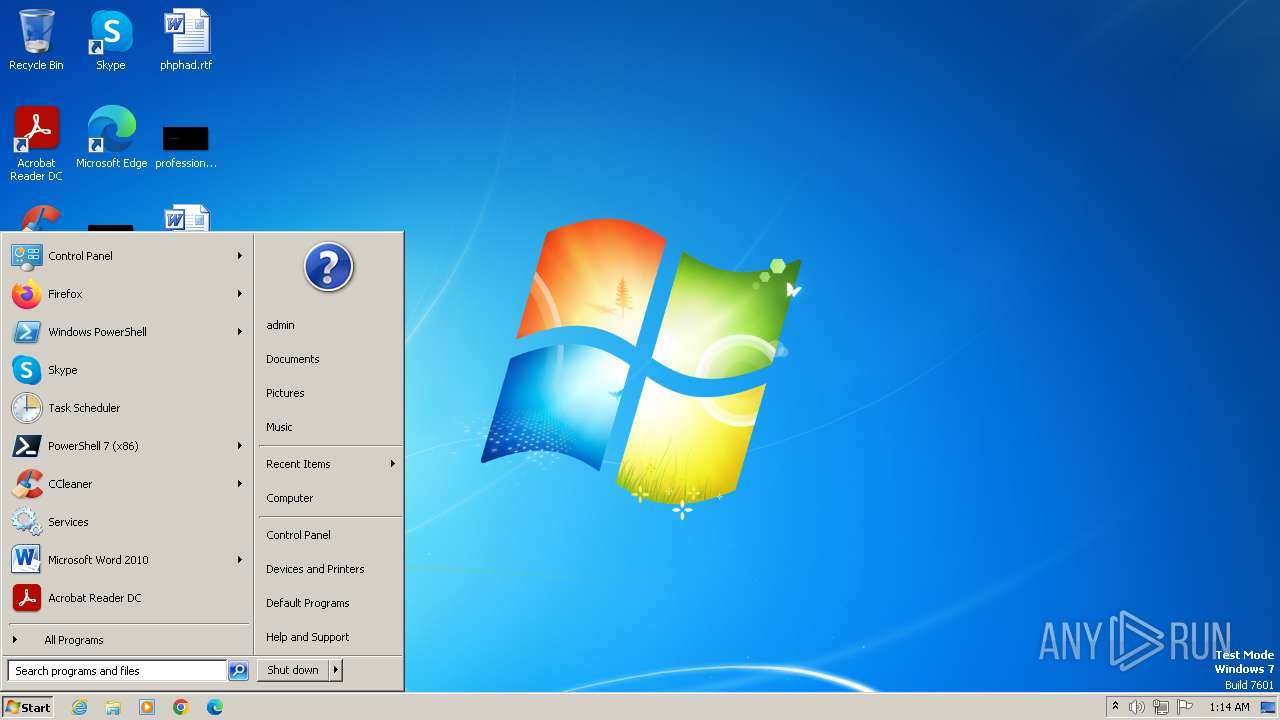Expand PowerShell 7 (x86) jump list arrow

[240, 446]
